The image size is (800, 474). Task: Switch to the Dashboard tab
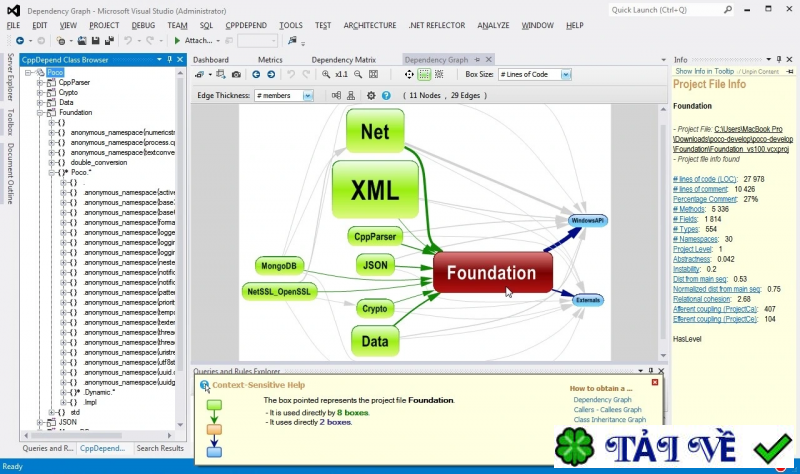click(x=211, y=60)
